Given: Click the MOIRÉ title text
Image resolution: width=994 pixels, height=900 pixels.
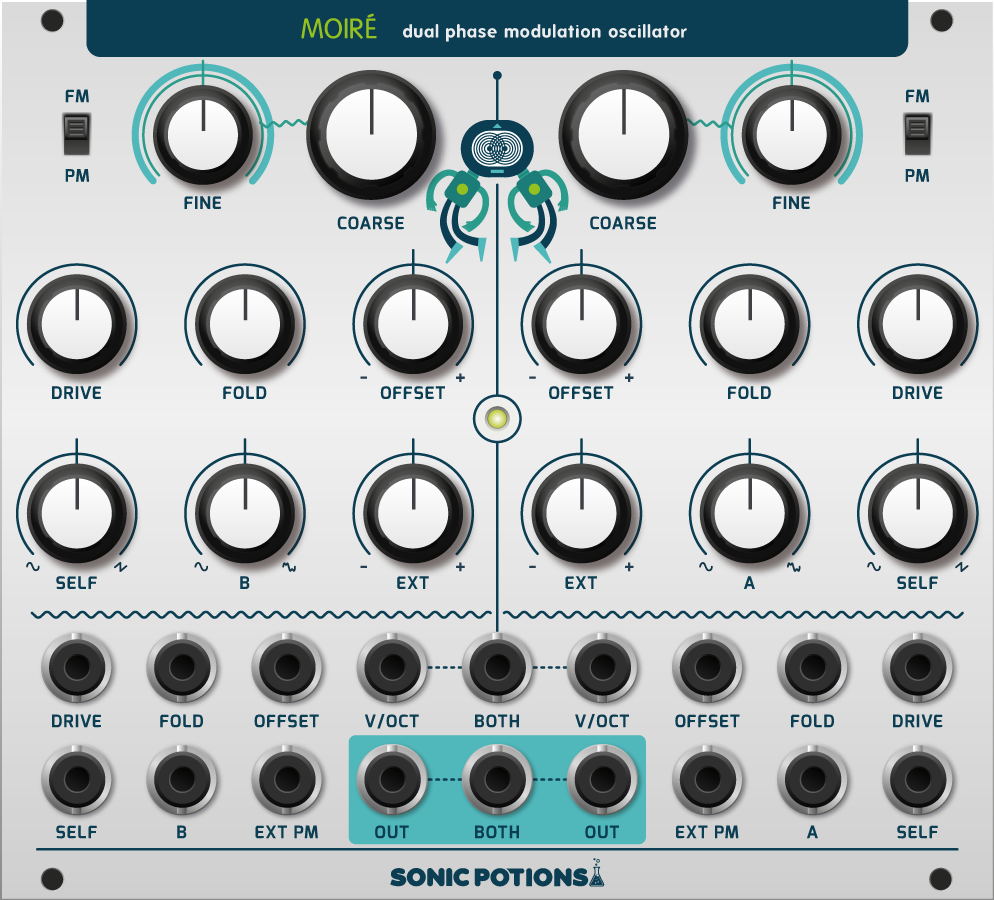Looking at the screenshot, I should (339, 29).
